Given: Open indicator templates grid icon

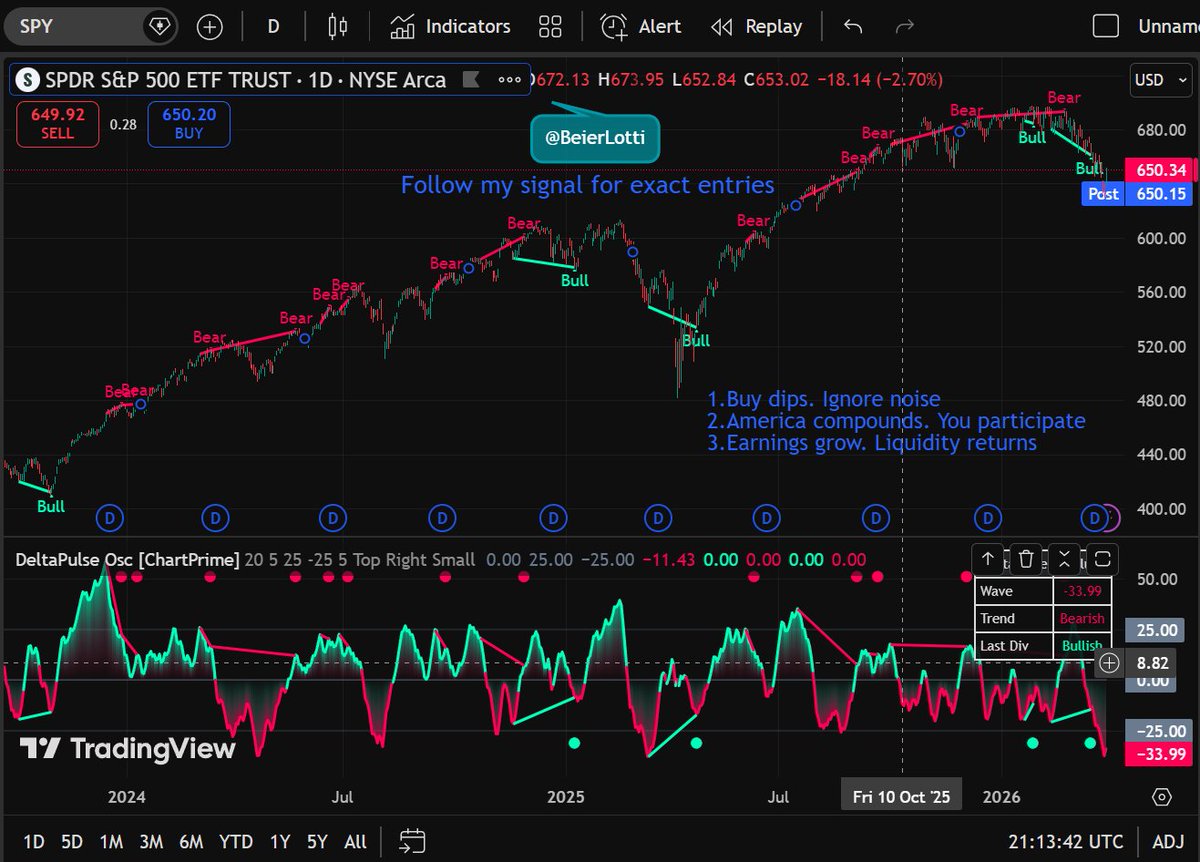Looking at the screenshot, I should [550, 27].
